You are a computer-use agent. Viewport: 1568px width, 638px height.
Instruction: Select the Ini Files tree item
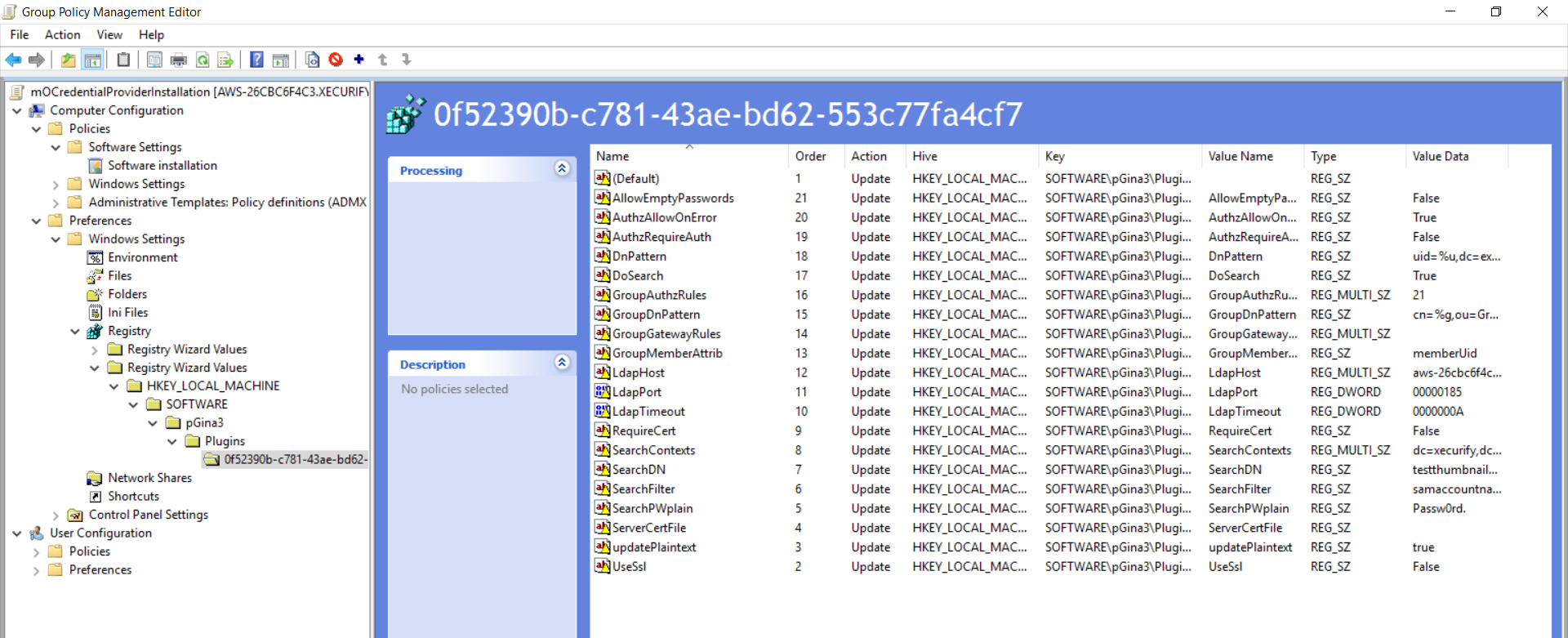128,312
